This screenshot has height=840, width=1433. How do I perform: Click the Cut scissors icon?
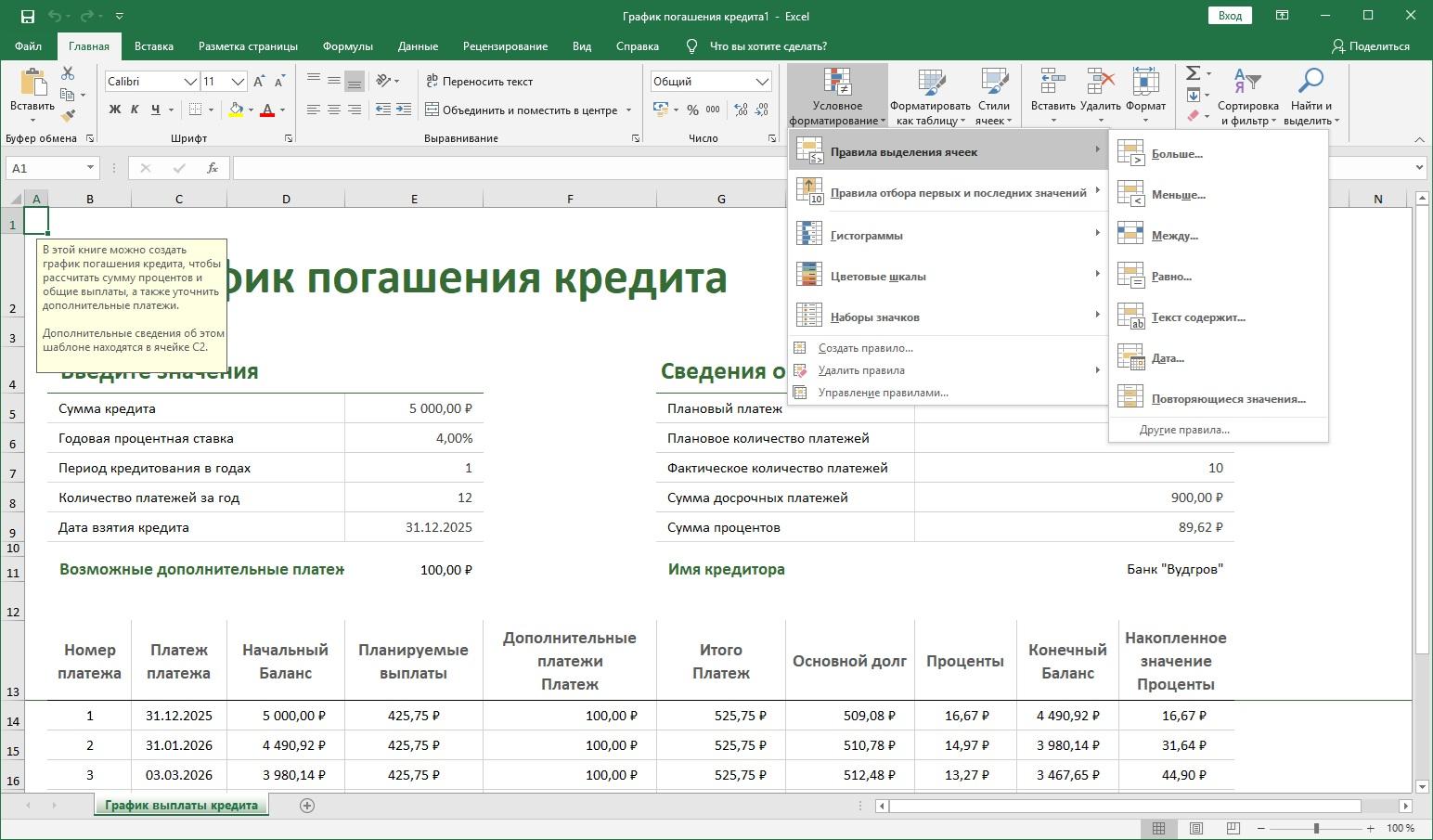click(68, 73)
